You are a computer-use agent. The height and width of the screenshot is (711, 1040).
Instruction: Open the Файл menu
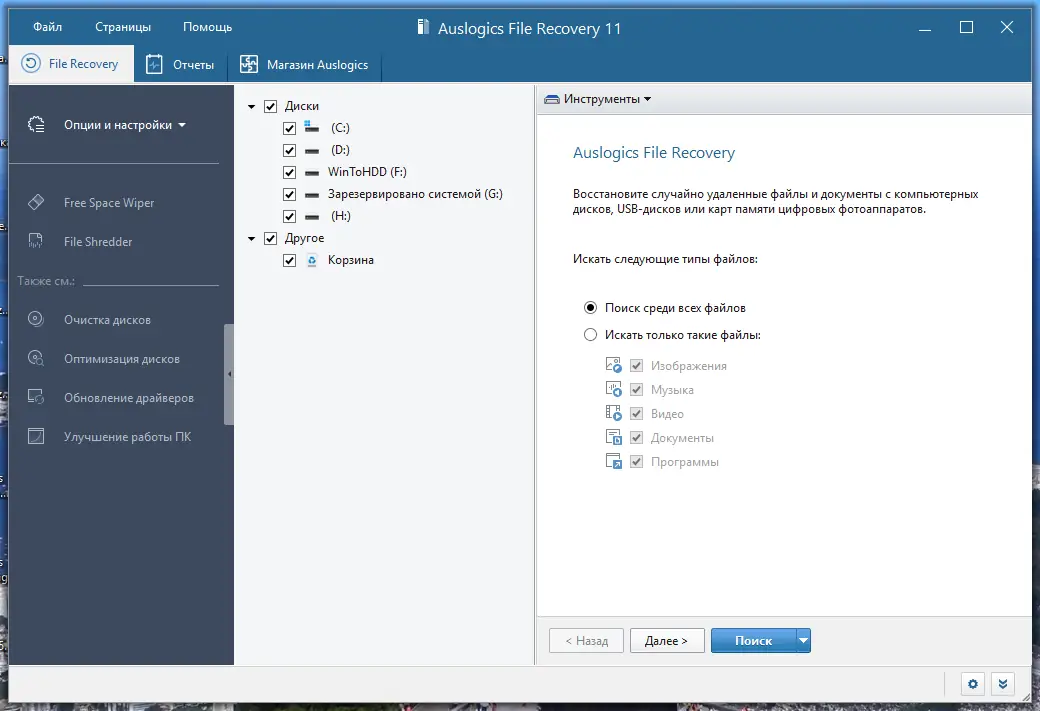(x=47, y=27)
